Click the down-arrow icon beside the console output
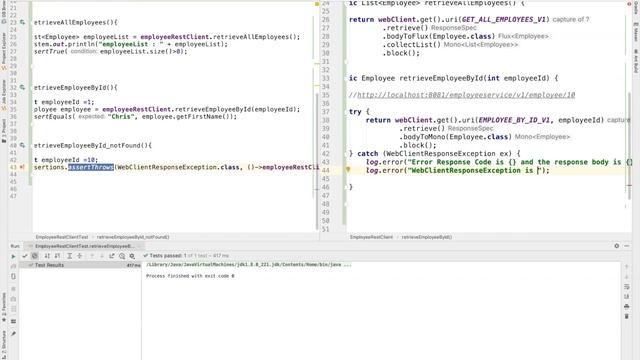The width and height of the screenshot is (640, 360). (627, 277)
